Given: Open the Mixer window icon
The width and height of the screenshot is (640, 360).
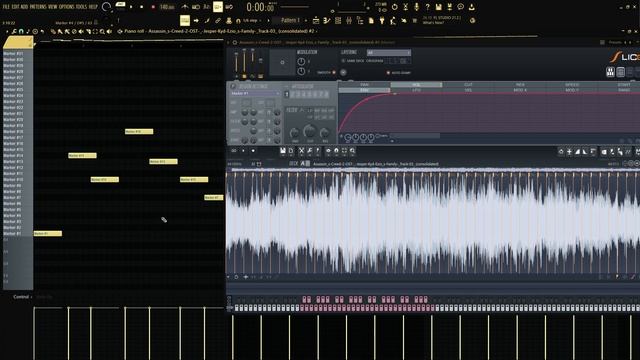Looking at the screenshot, I should [x=349, y=20].
